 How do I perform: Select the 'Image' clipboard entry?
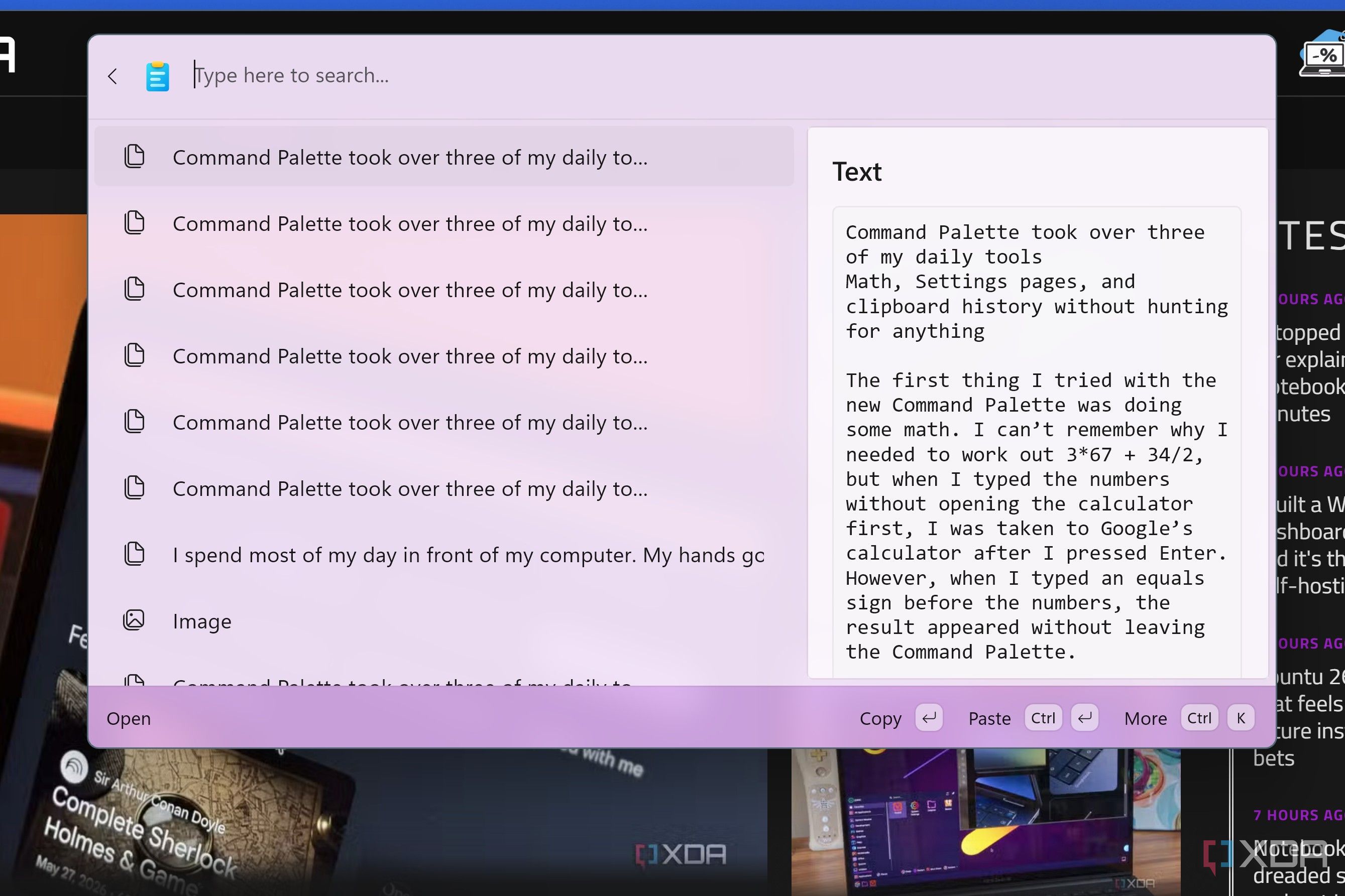click(x=444, y=620)
